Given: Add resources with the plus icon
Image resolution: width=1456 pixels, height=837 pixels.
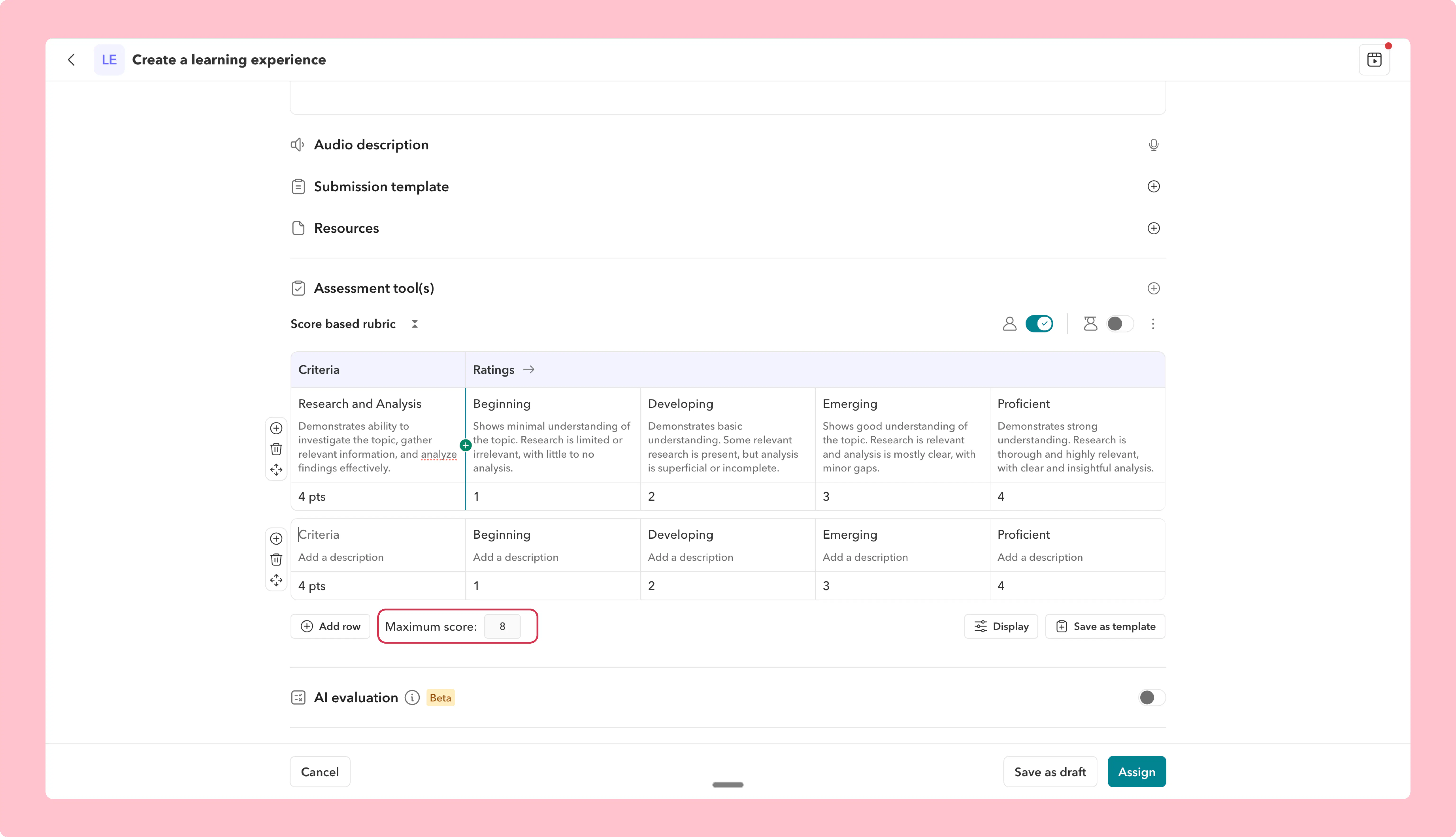Looking at the screenshot, I should (x=1154, y=228).
